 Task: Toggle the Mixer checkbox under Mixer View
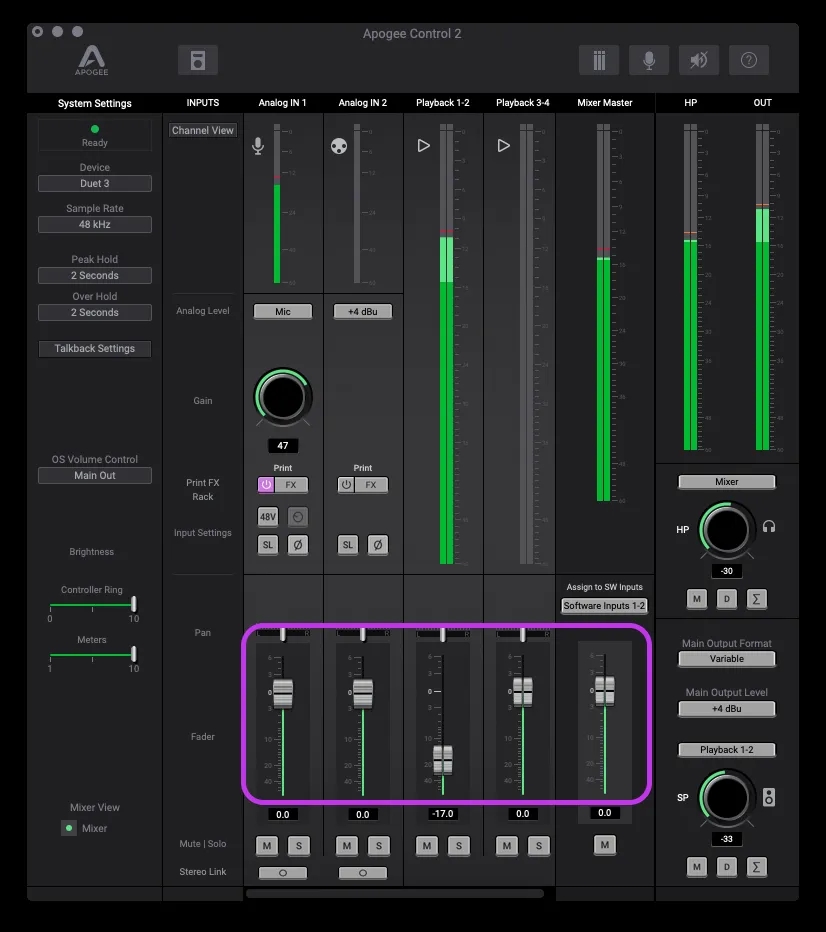tap(69, 828)
